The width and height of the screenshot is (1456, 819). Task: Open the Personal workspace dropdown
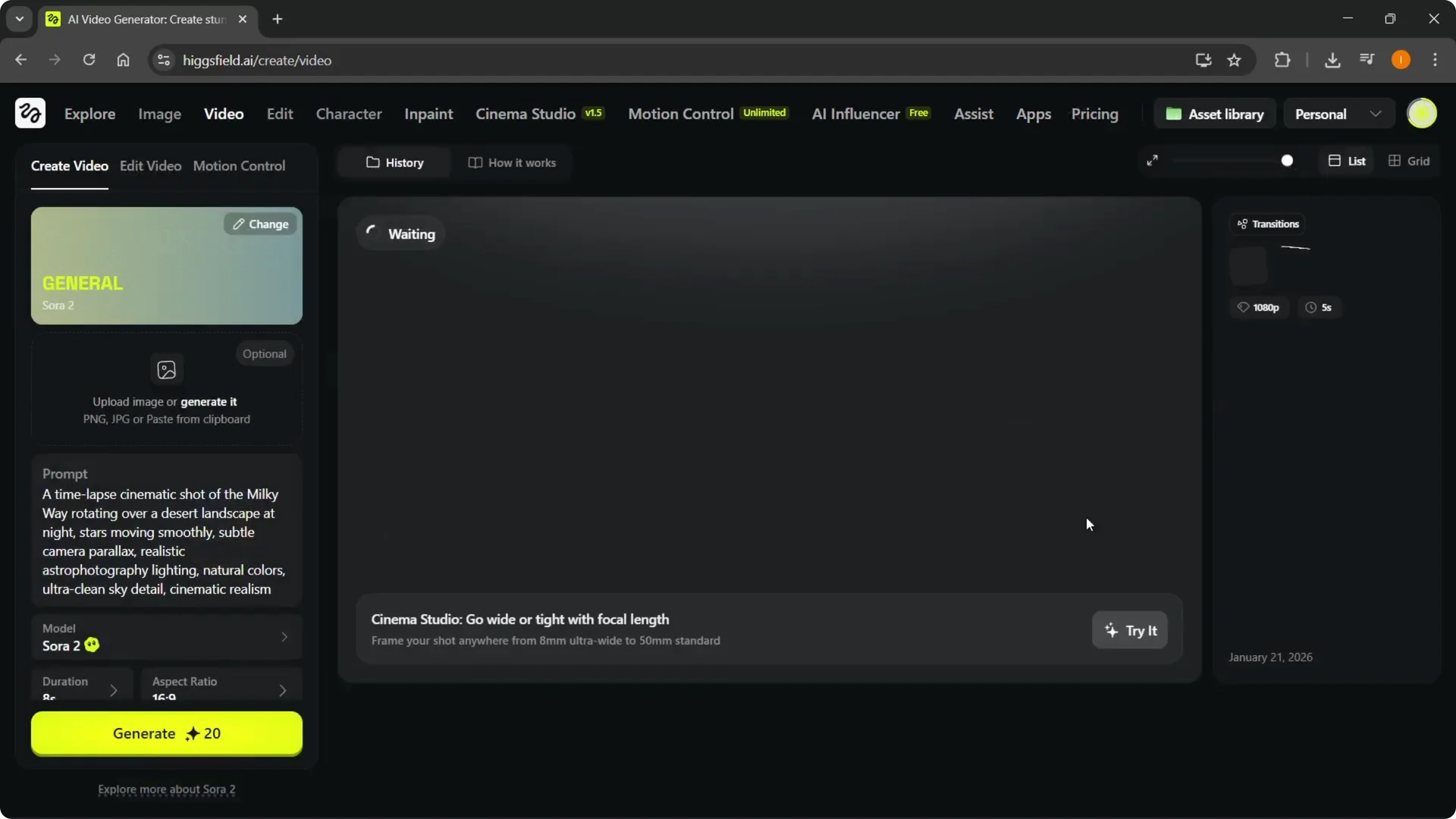click(x=1337, y=113)
